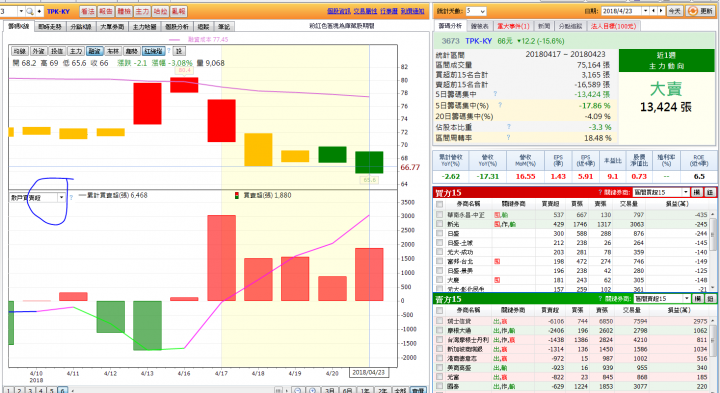Check the checkbox for 華南永昌-中正 row

[x=440, y=215]
